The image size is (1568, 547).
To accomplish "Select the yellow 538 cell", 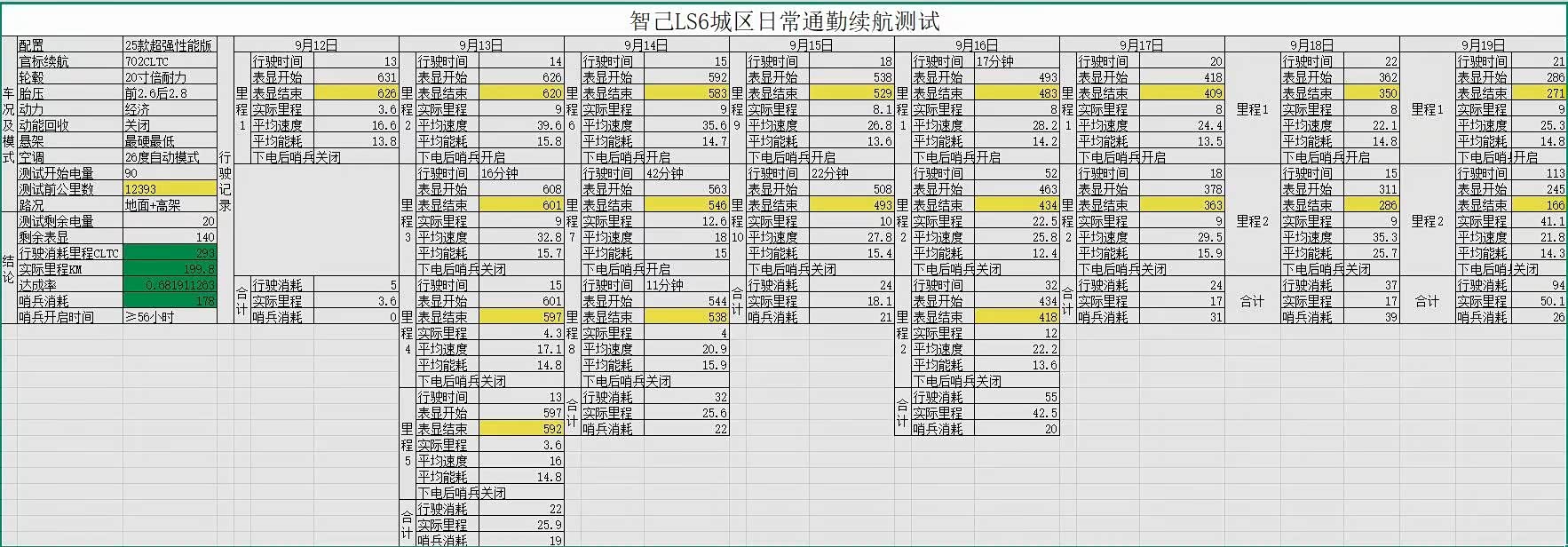I will [x=687, y=317].
